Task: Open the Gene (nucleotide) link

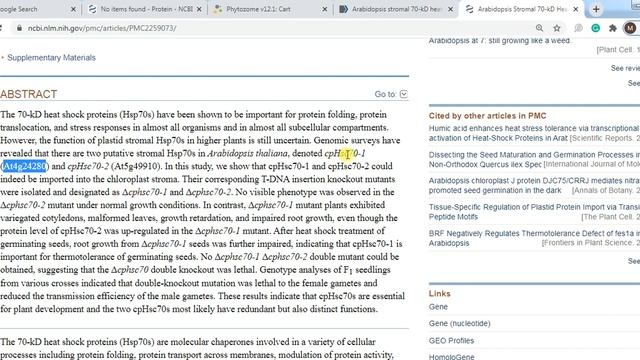Action: pos(459,323)
